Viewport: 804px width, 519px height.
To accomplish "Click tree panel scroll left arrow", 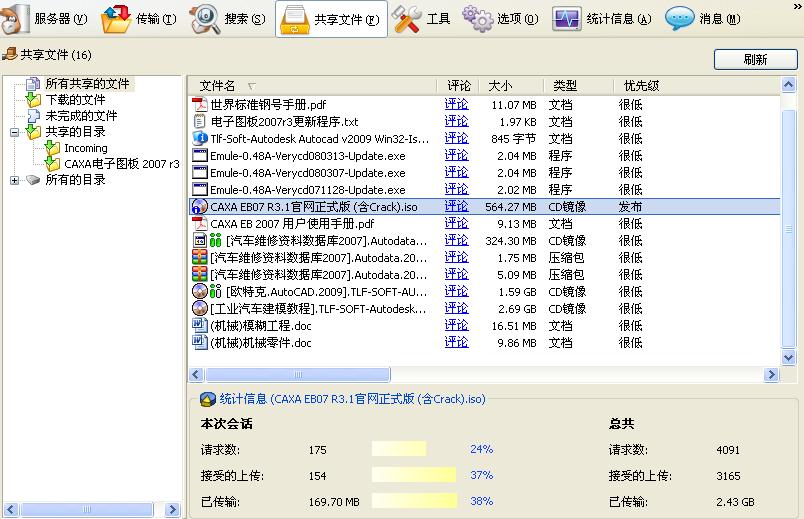I will (x=11, y=509).
